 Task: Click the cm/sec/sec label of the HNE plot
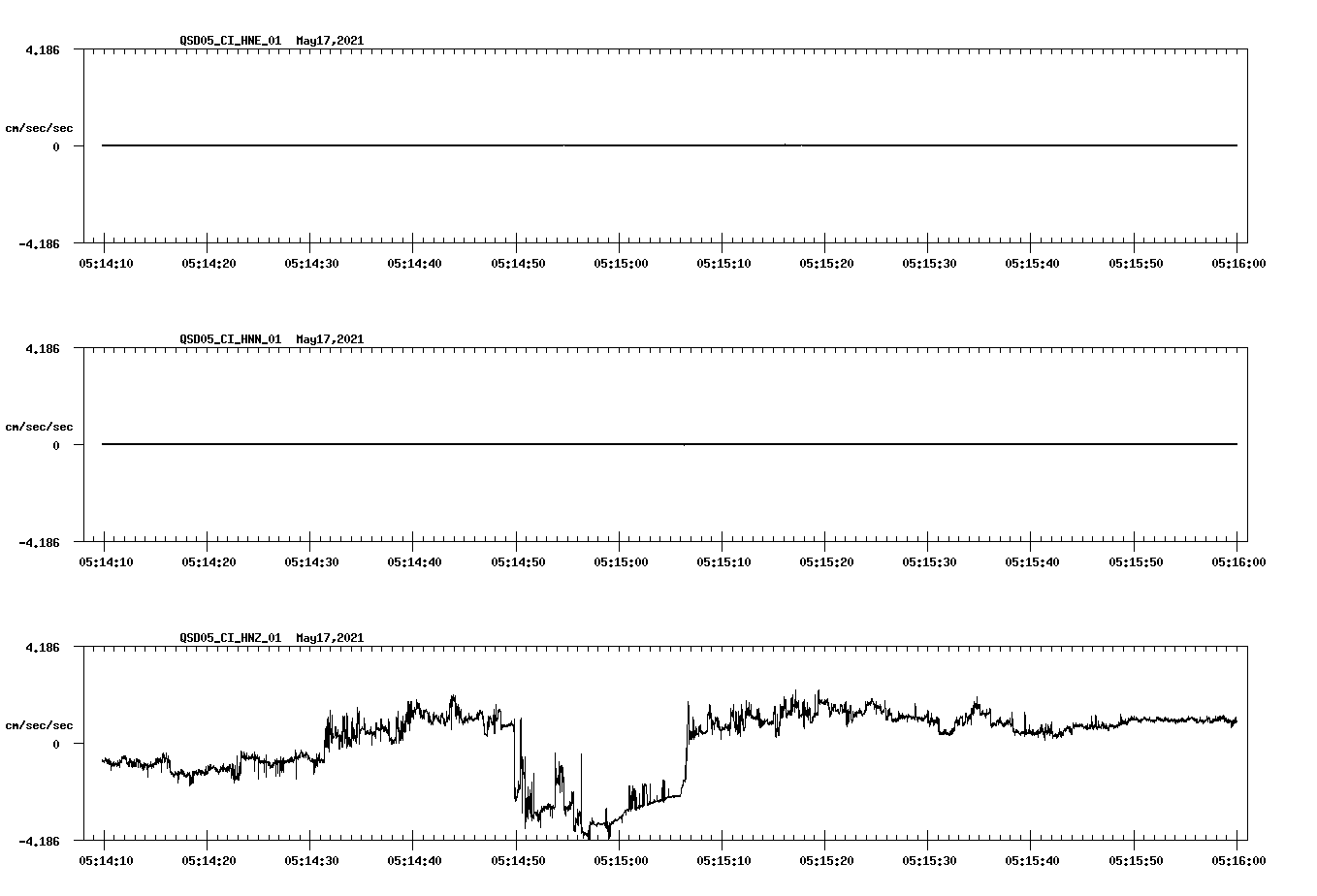point(40,127)
